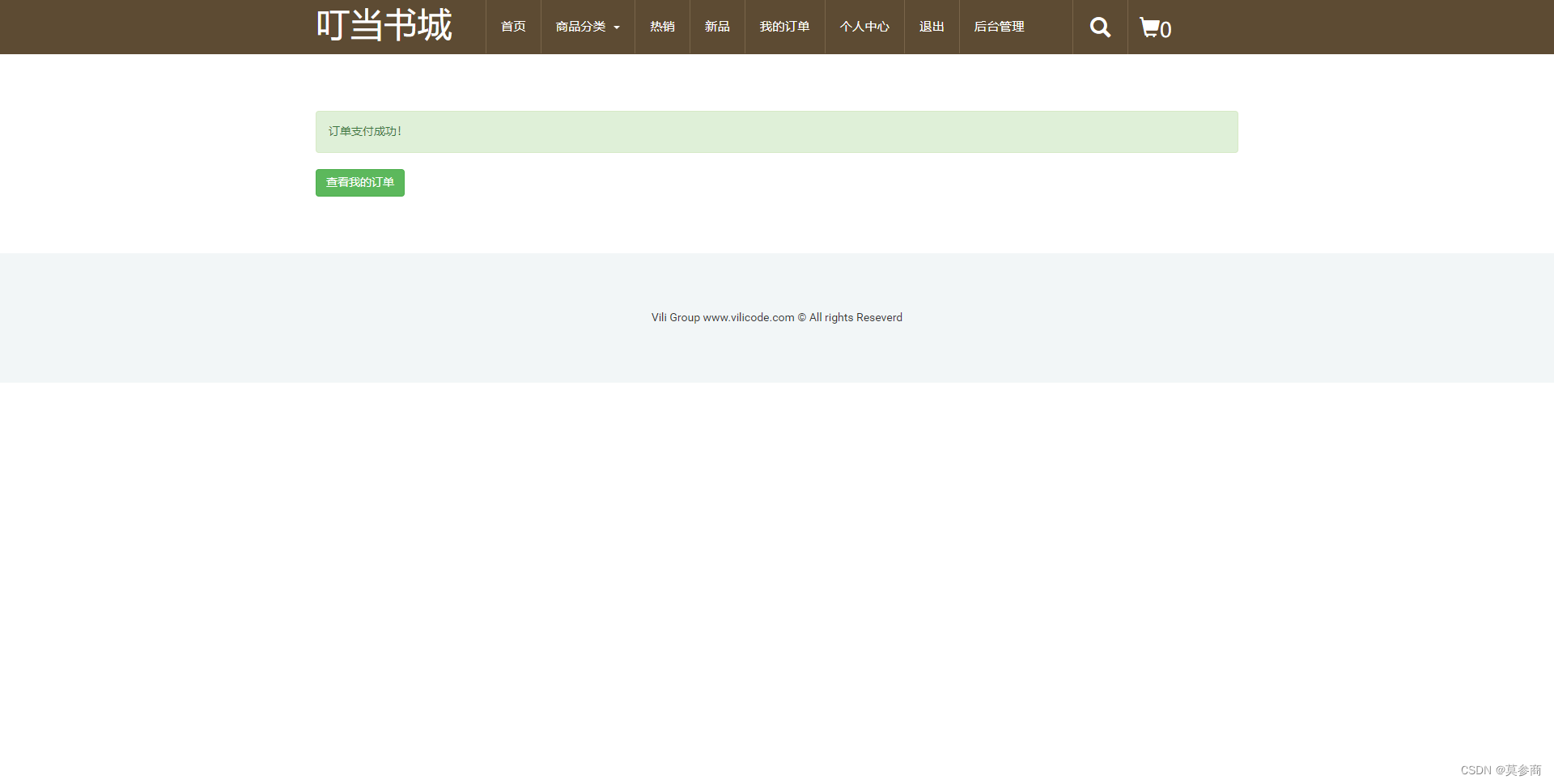Go to 首页 in the navbar
The height and width of the screenshot is (784, 1554).
point(513,27)
